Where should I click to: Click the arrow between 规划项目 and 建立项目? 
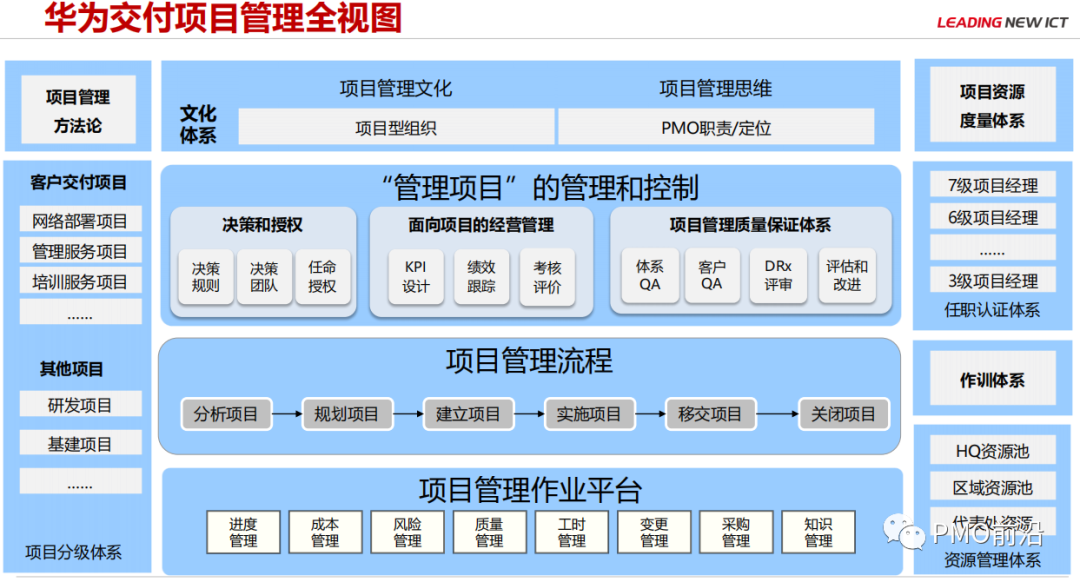click(x=409, y=413)
